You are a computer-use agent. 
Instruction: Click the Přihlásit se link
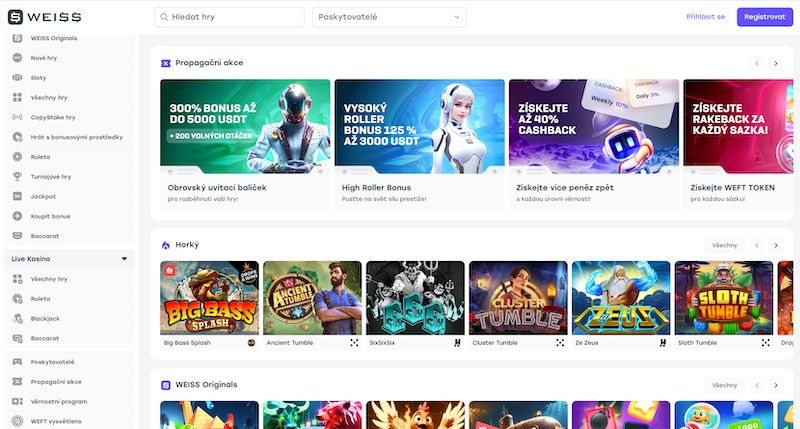coord(705,17)
